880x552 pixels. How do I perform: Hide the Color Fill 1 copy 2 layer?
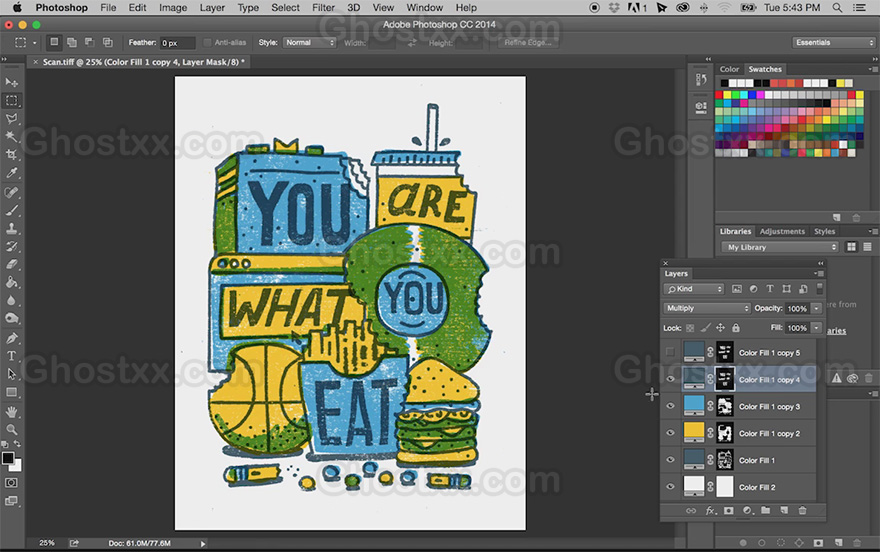point(670,433)
